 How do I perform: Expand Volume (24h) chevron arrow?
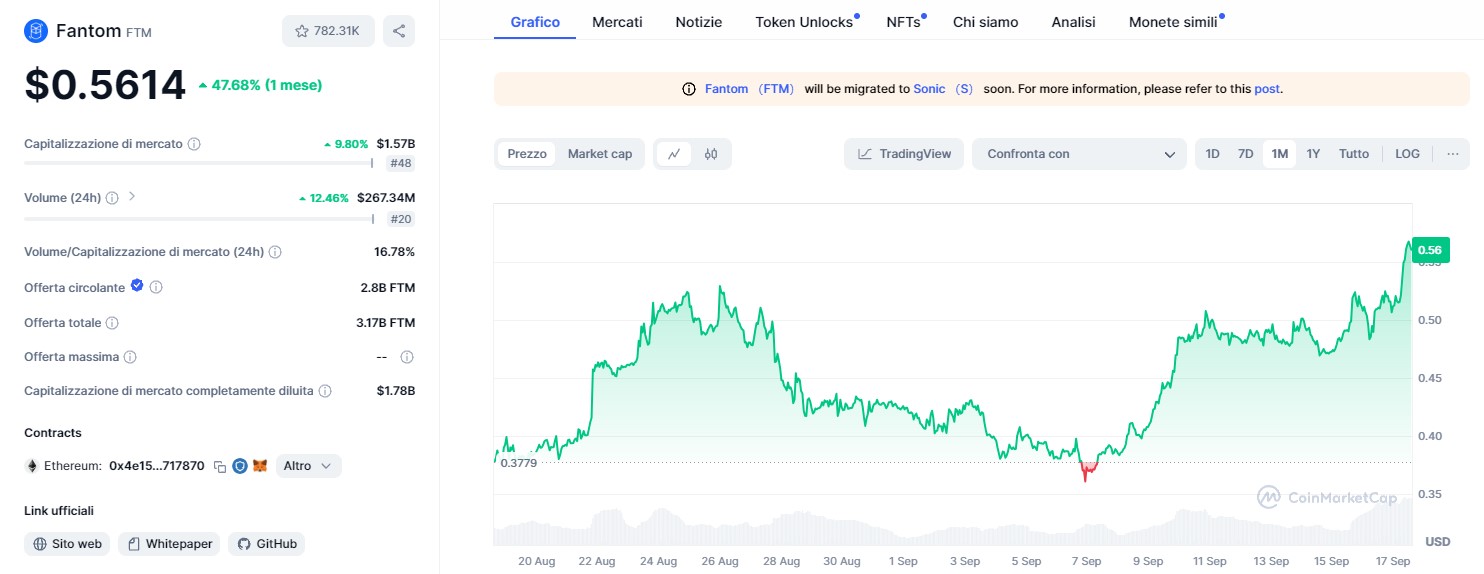pyautogui.click(x=132, y=197)
